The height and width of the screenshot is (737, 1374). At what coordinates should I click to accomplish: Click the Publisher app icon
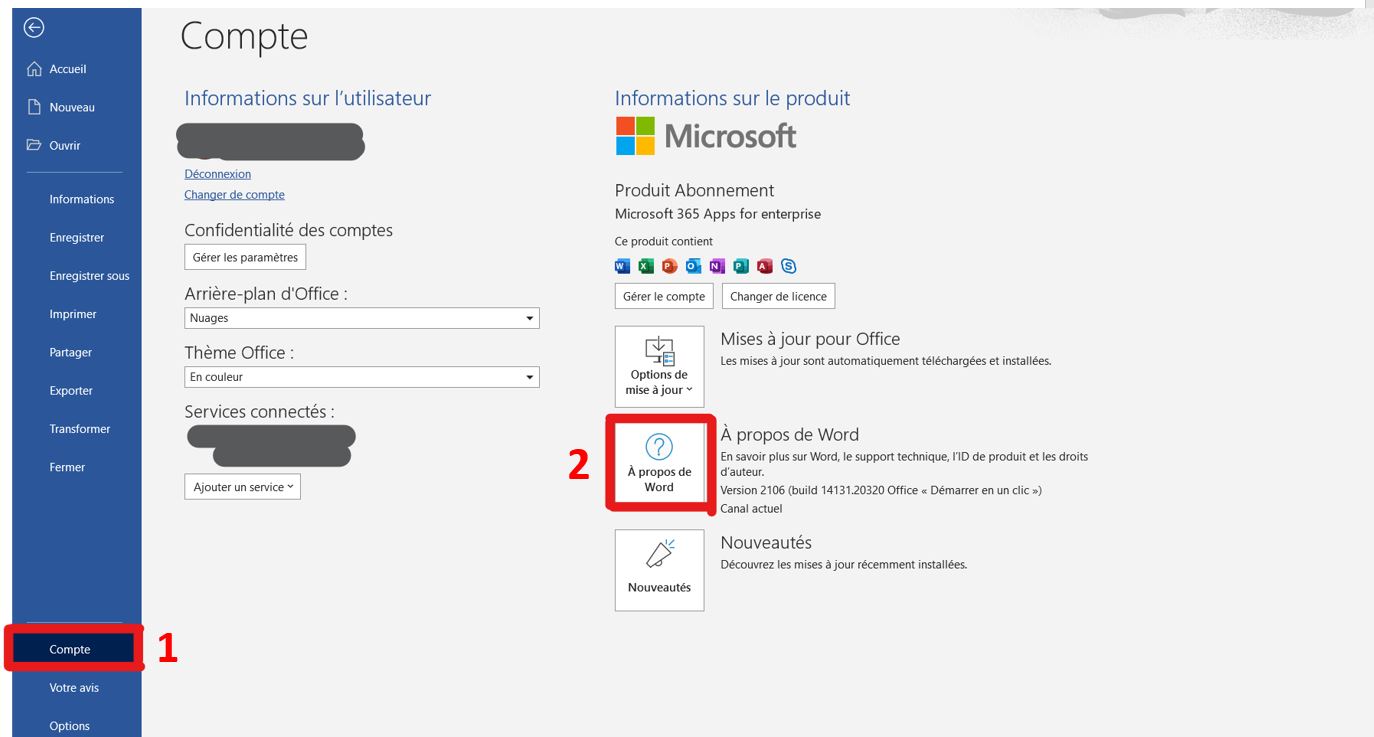pos(741,266)
